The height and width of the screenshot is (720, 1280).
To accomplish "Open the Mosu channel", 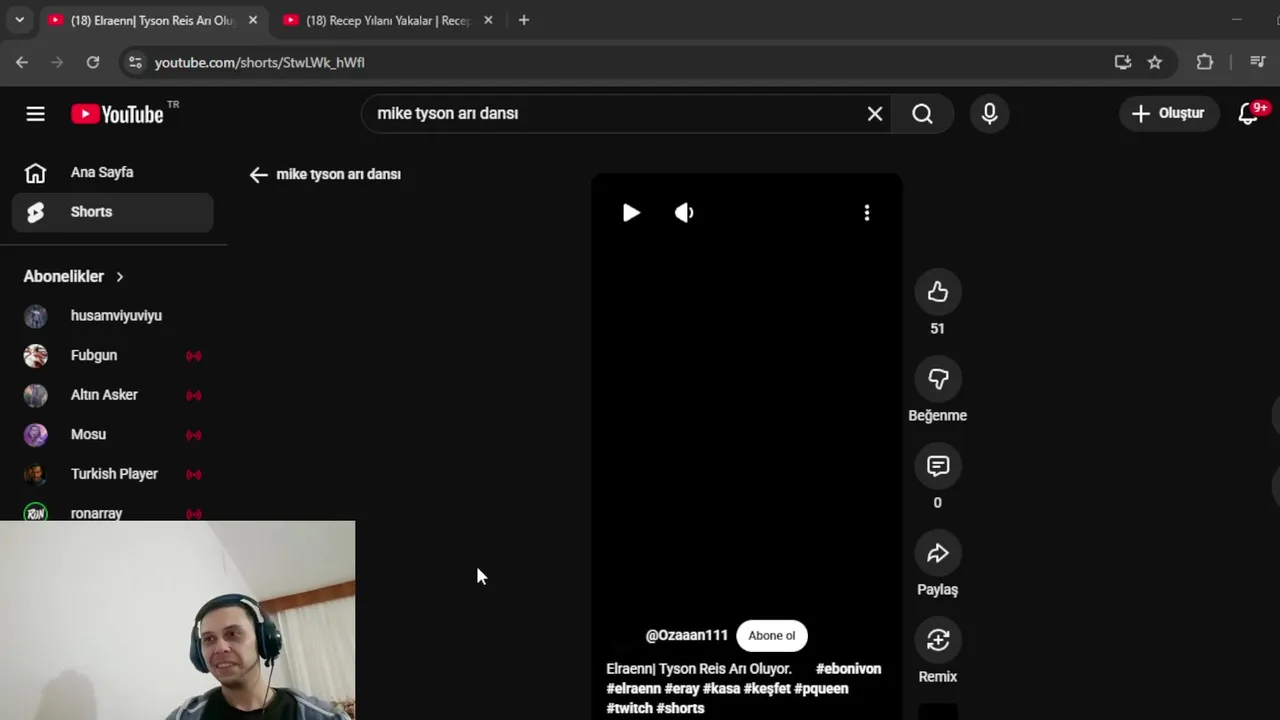I will (x=112, y=434).
